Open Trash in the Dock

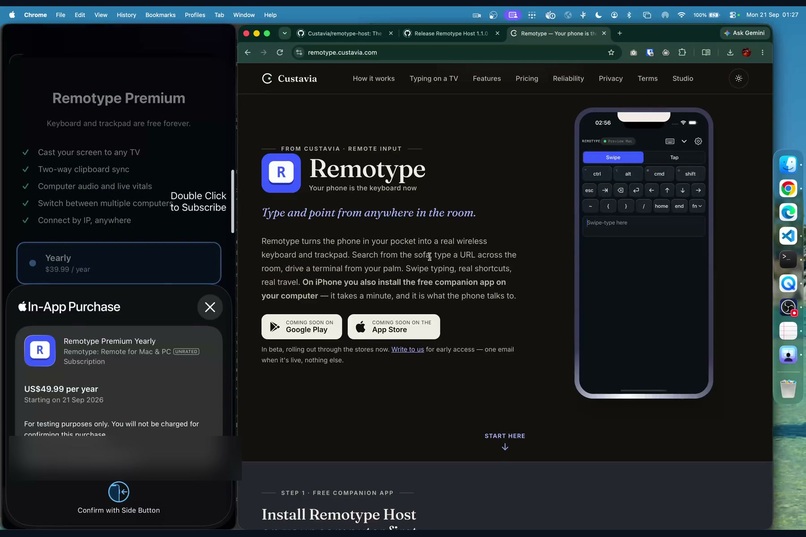tap(788, 388)
